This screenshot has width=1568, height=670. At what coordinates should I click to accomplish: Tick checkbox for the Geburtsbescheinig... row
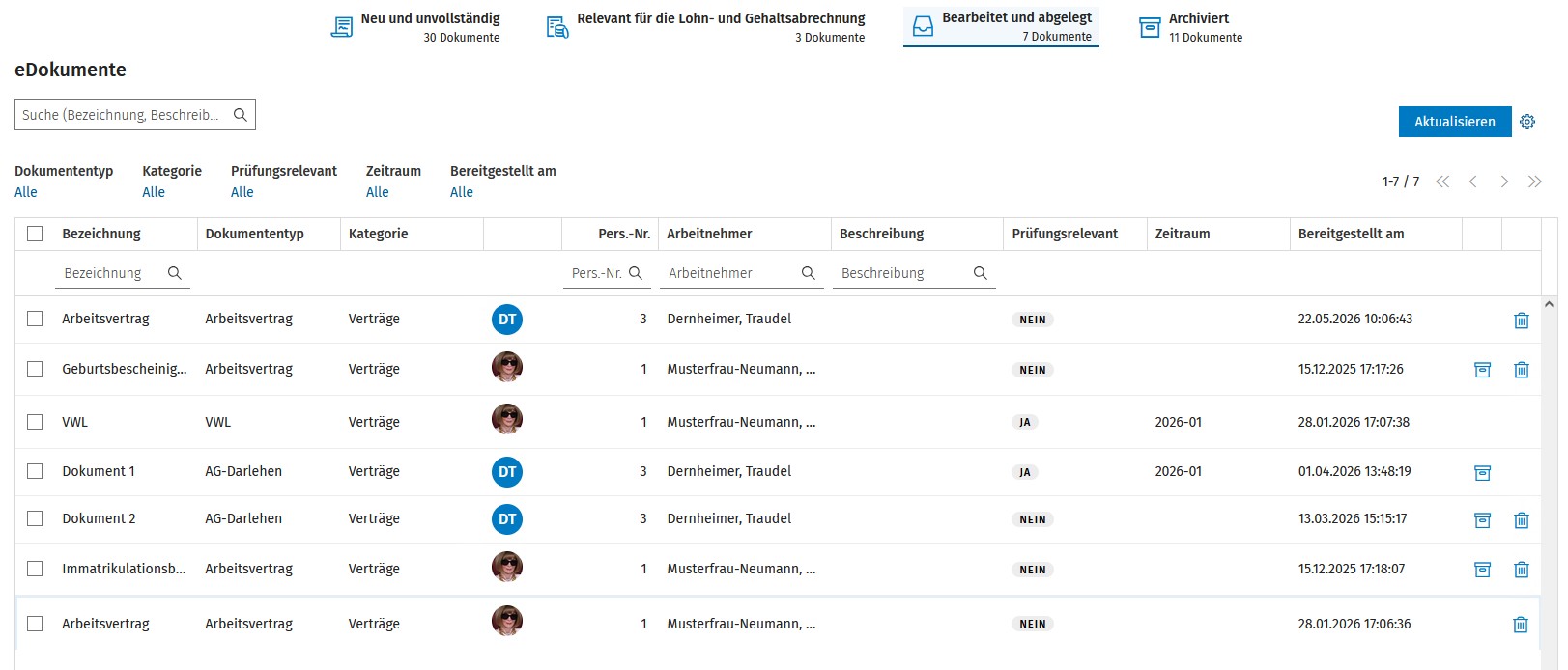point(35,369)
